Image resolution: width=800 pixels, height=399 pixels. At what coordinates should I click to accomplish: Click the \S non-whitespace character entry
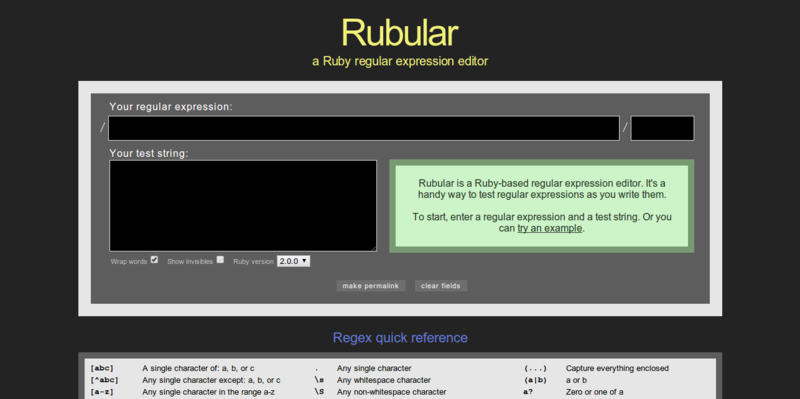(319, 392)
